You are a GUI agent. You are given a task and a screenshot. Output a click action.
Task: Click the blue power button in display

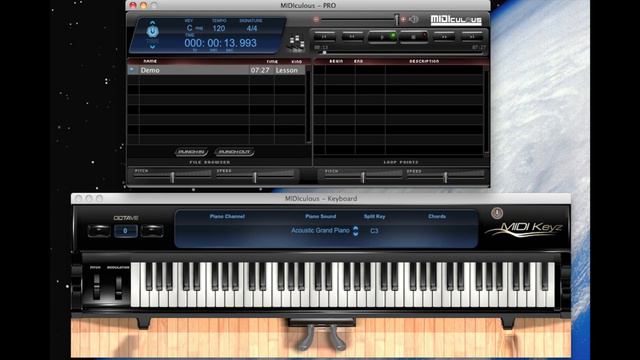pos(153,31)
